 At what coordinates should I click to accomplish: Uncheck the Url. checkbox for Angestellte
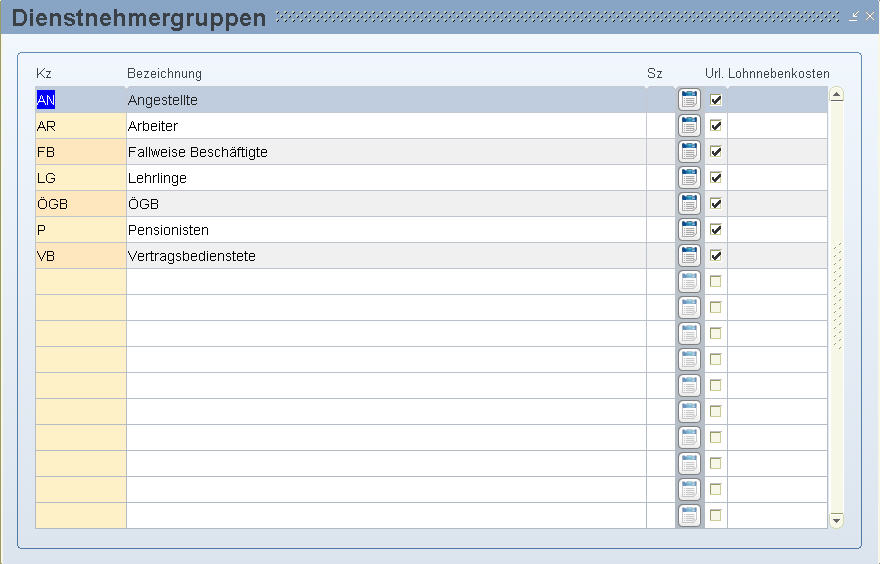click(x=716, y=100)
